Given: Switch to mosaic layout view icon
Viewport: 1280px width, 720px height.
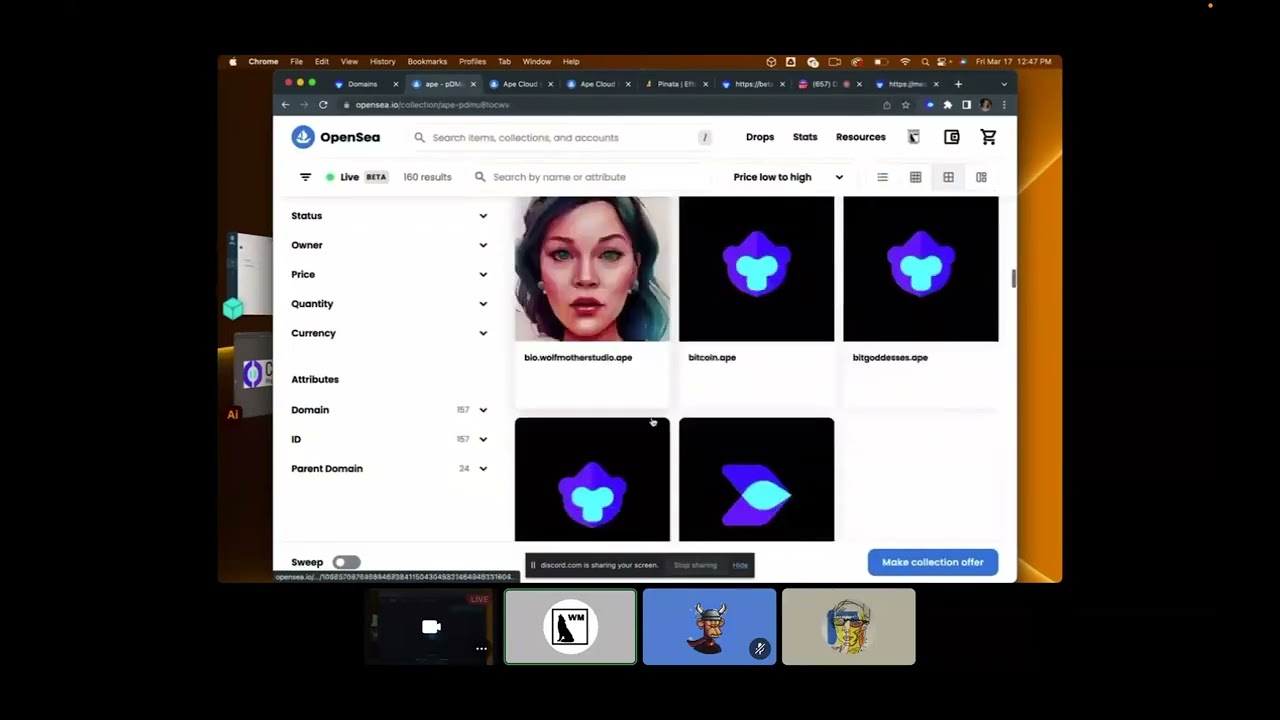Looking at the screenshot, I should click(x=981, y=177).
